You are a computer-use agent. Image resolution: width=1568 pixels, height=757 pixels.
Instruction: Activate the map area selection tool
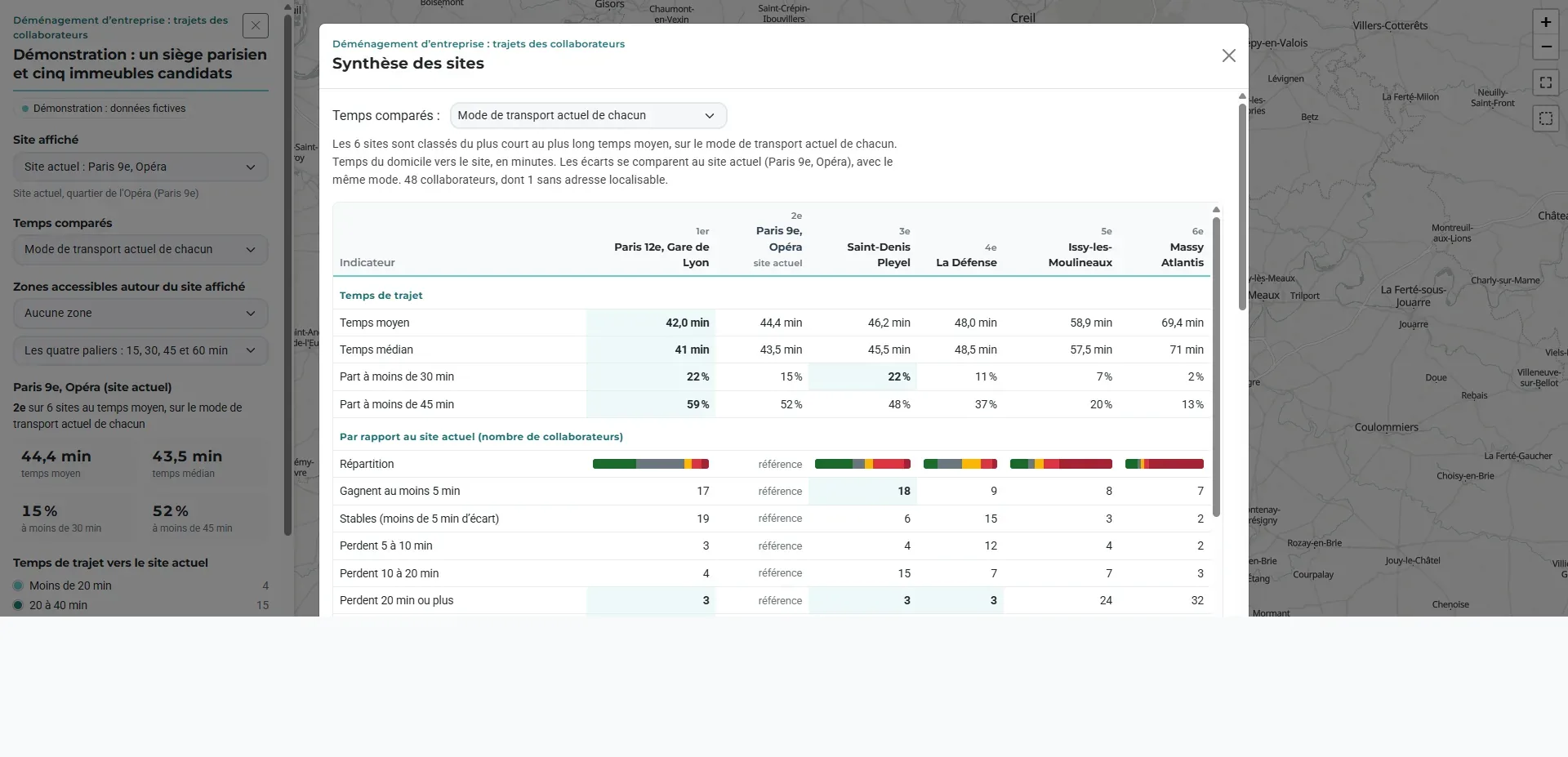point(1546,118)
